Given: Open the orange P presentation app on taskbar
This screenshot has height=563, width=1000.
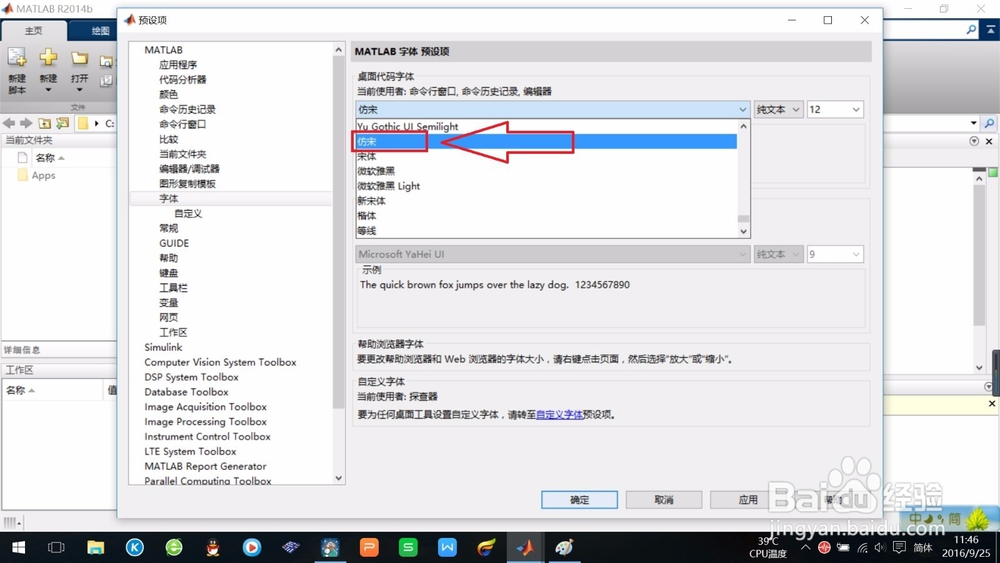Looking at the screenshot, I should coord(369,548).
